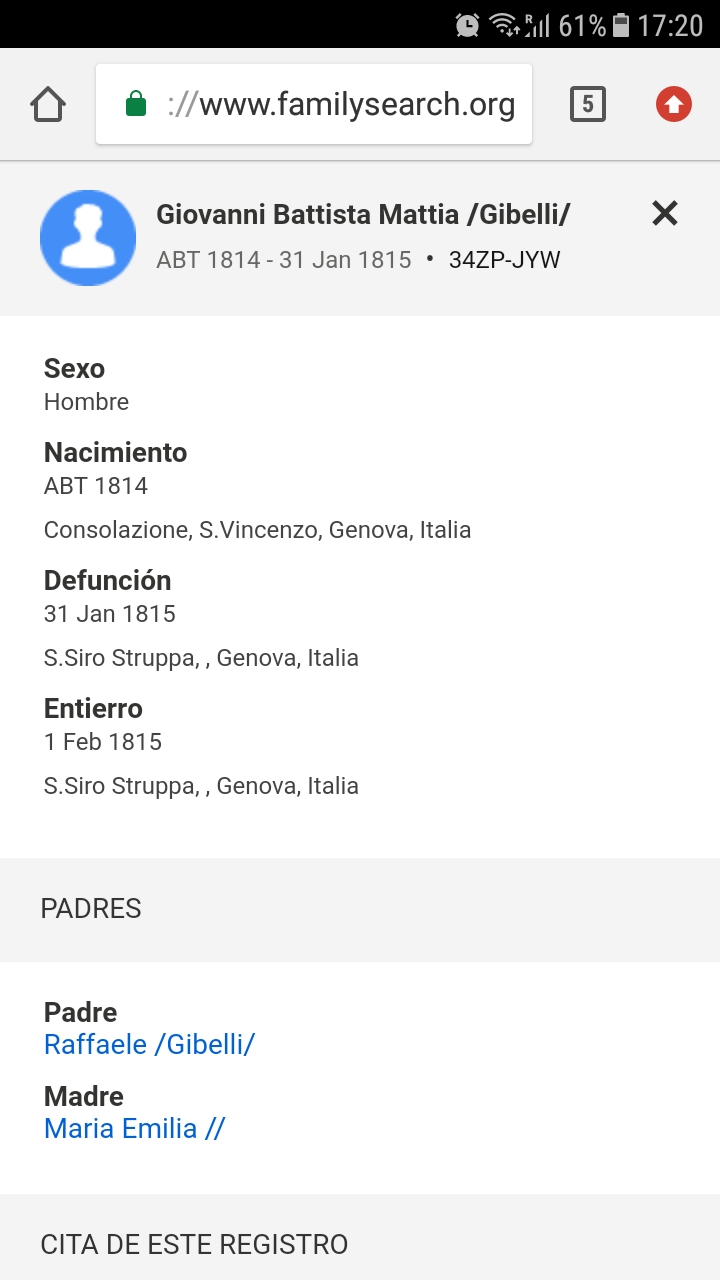The height and width of the screenshot is (1280, 720).
Task: Tap the Wi-Fi status bar icon
Action: pyautogui.click(x=504, y=25)
